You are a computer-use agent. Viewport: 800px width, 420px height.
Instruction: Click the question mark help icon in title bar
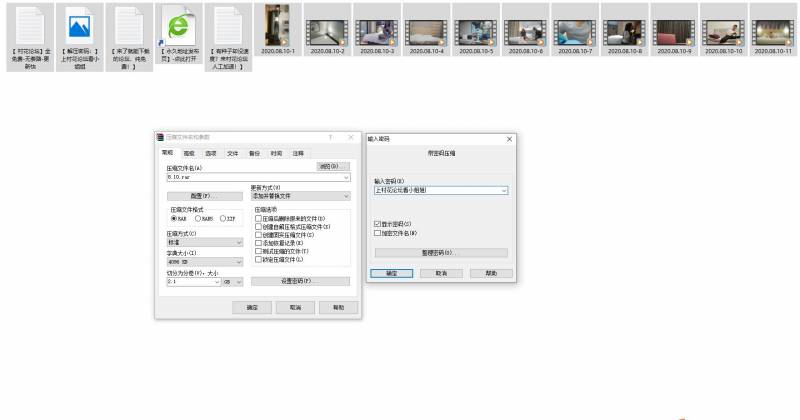point(330,137)
